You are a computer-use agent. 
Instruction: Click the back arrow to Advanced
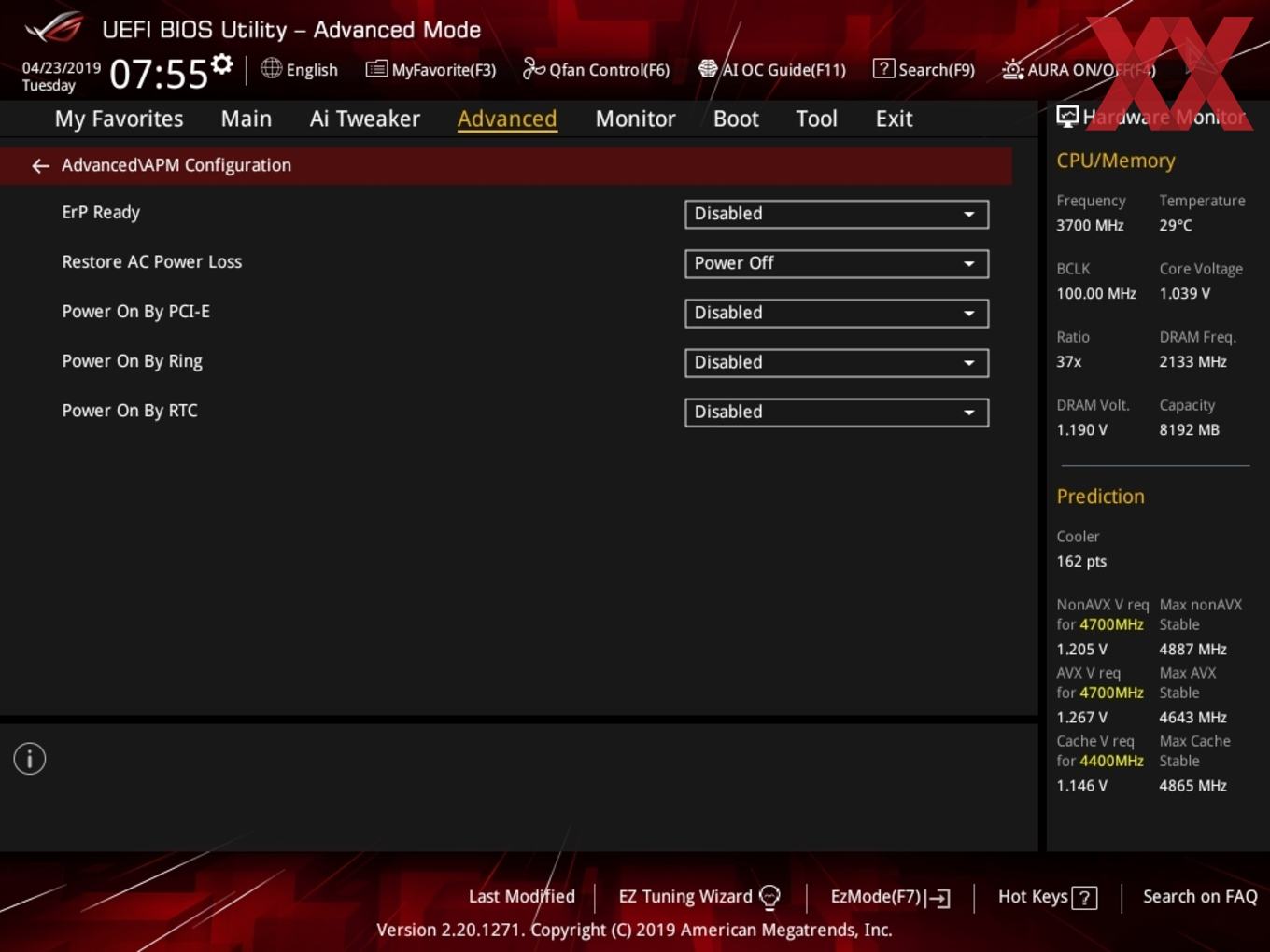pos(40,165)
